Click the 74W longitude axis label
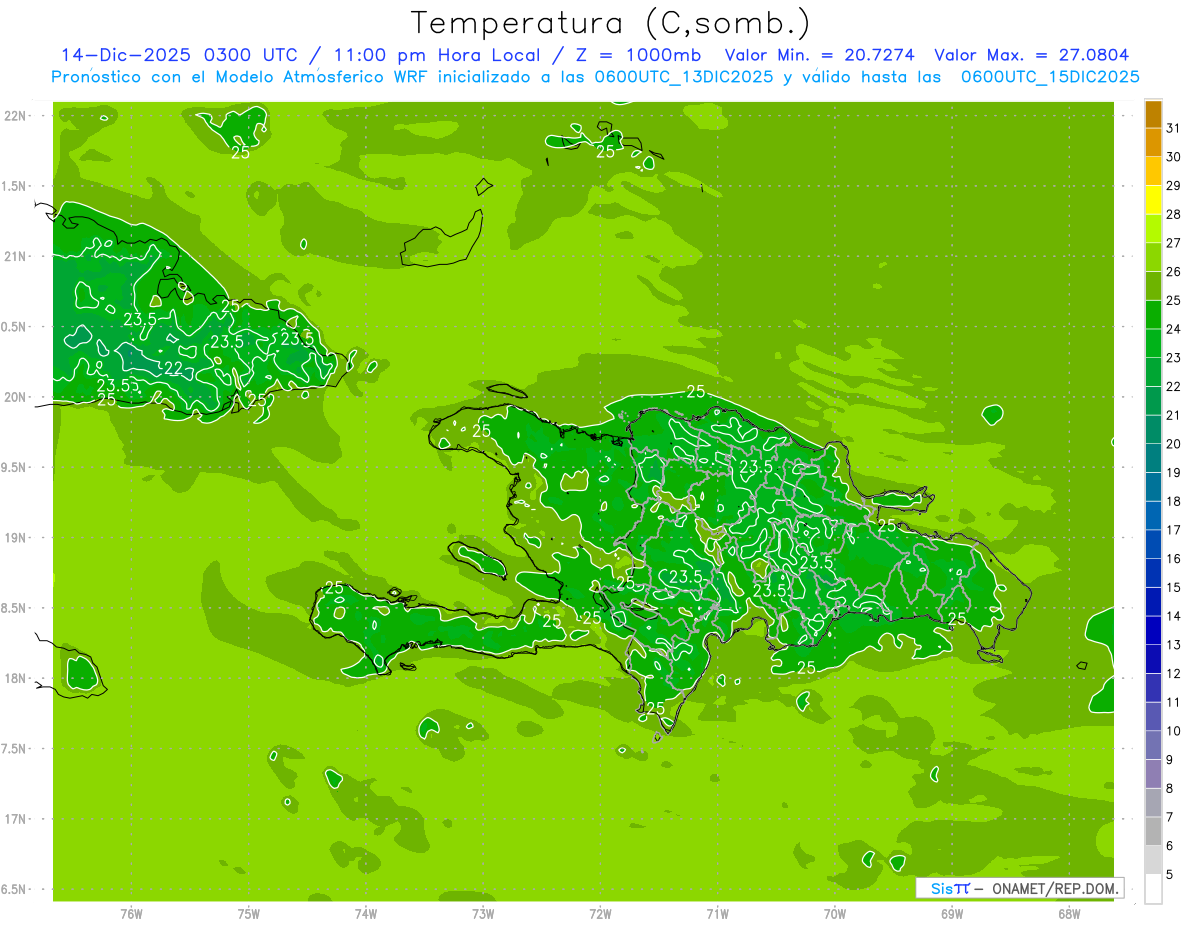 pyautogui.click(x=366, y=914)
